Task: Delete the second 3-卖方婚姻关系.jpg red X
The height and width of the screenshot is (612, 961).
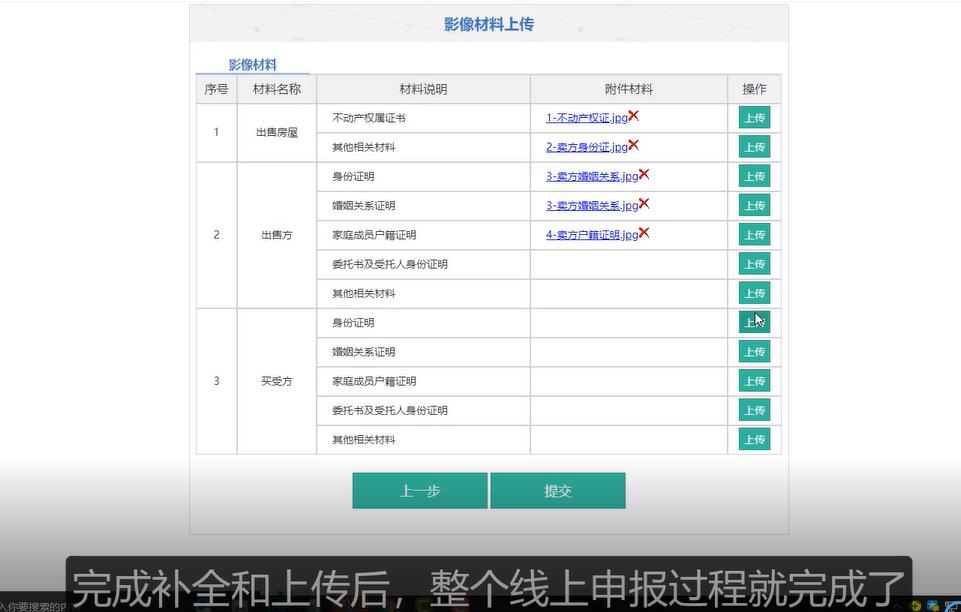Action: [645, 202]
